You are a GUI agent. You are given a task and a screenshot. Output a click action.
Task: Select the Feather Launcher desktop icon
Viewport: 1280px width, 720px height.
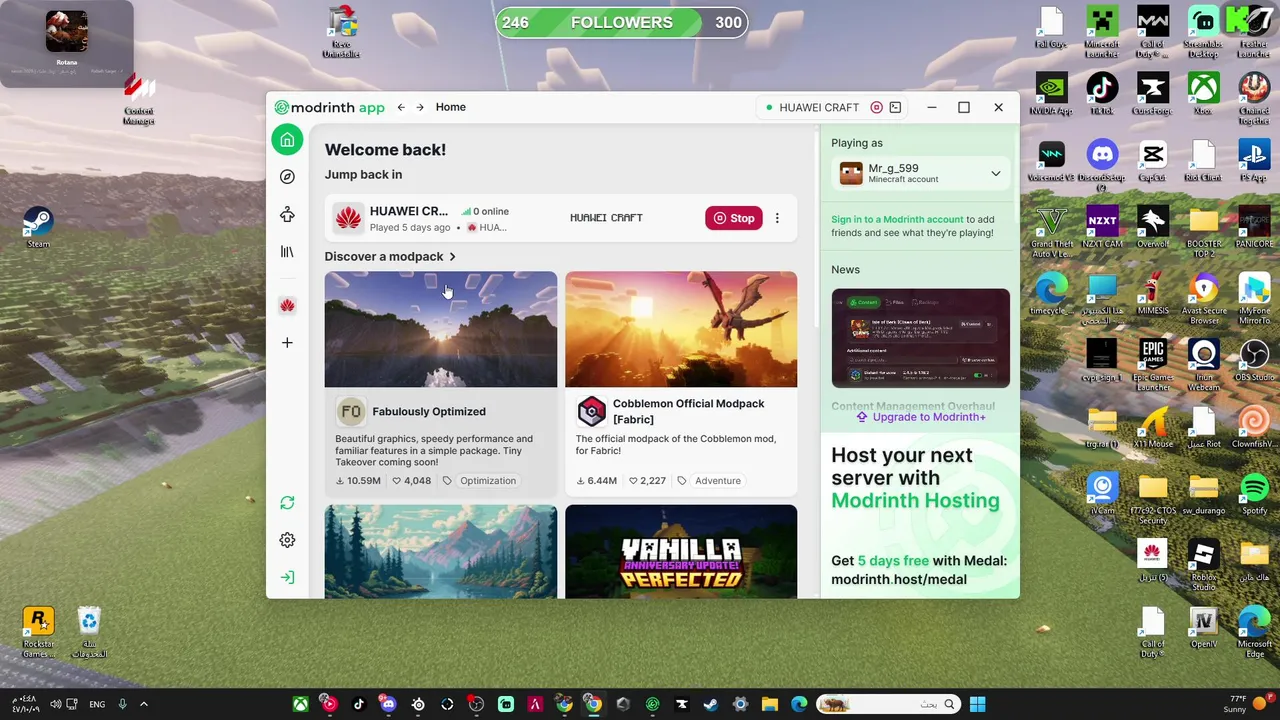click(x=1253, y=33)
